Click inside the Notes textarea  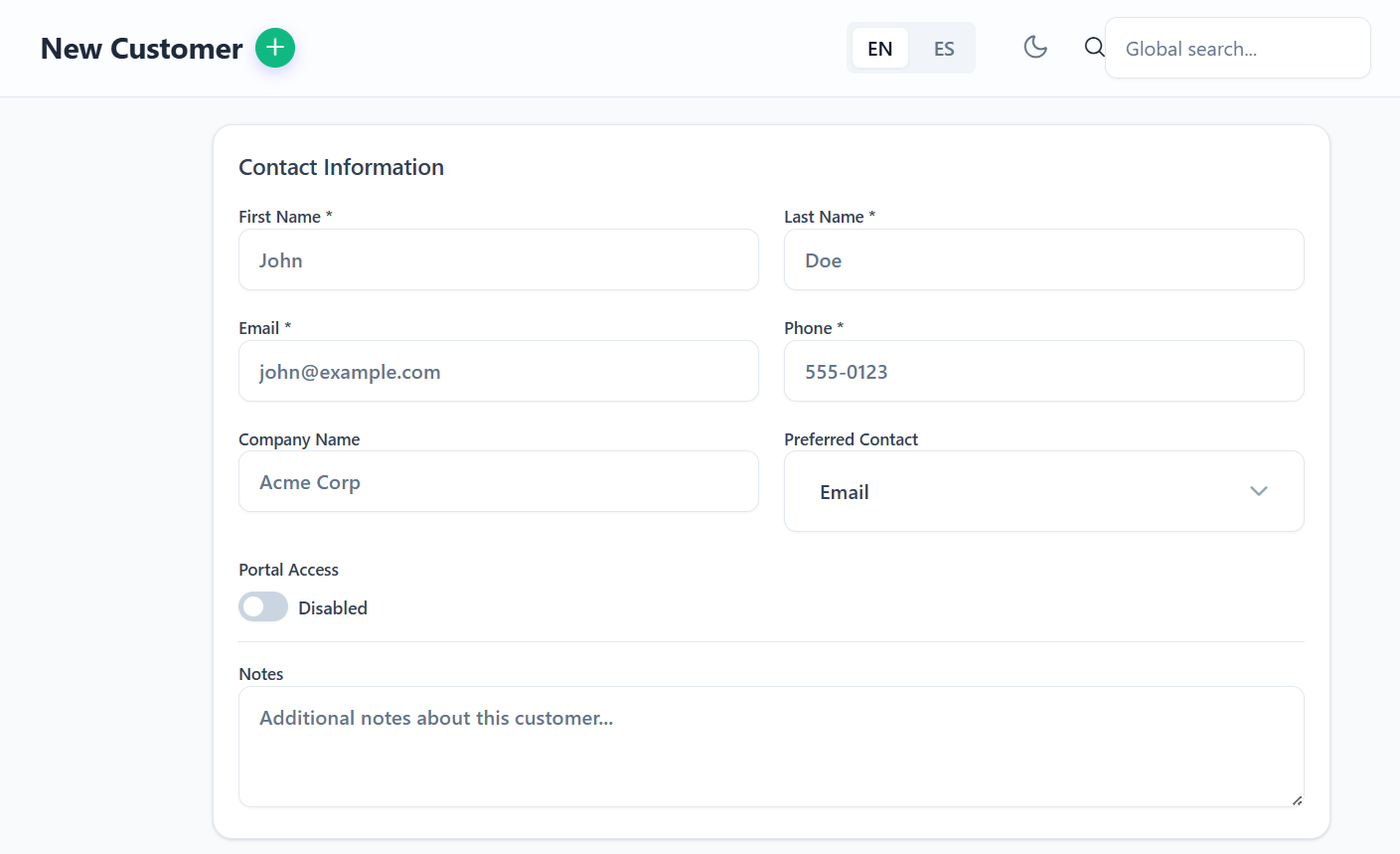tap(771, 747)
